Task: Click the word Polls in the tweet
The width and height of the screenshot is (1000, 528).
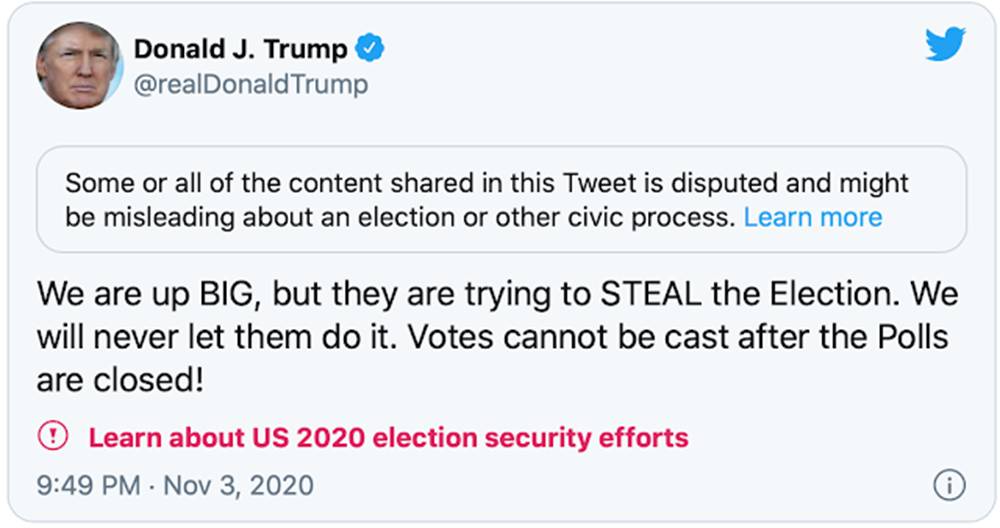Action: coord(904,336)
